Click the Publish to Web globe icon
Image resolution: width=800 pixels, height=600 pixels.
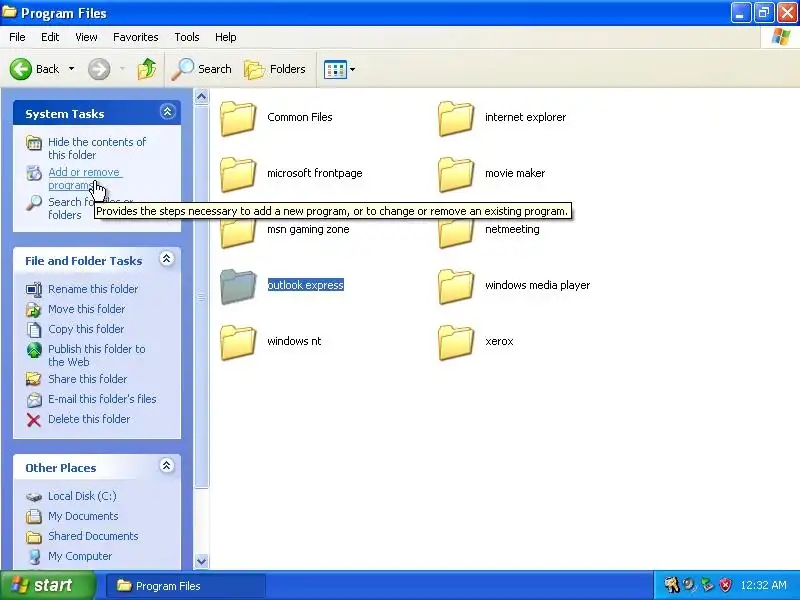(x=34, y=350)
